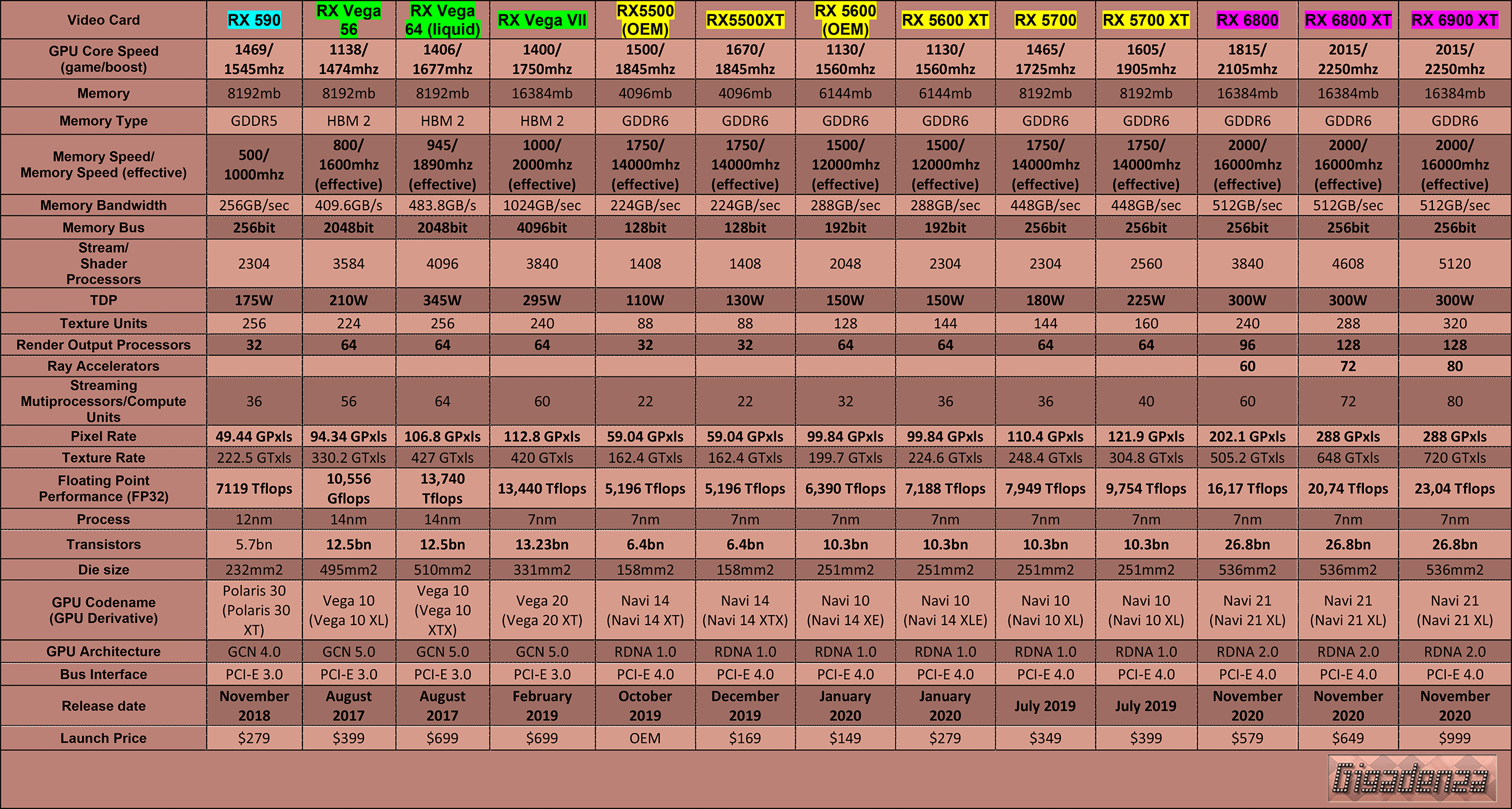Screen dimensions: 1512x809
Task: Click the $169 launch price cell
Action: click(745, 738)
